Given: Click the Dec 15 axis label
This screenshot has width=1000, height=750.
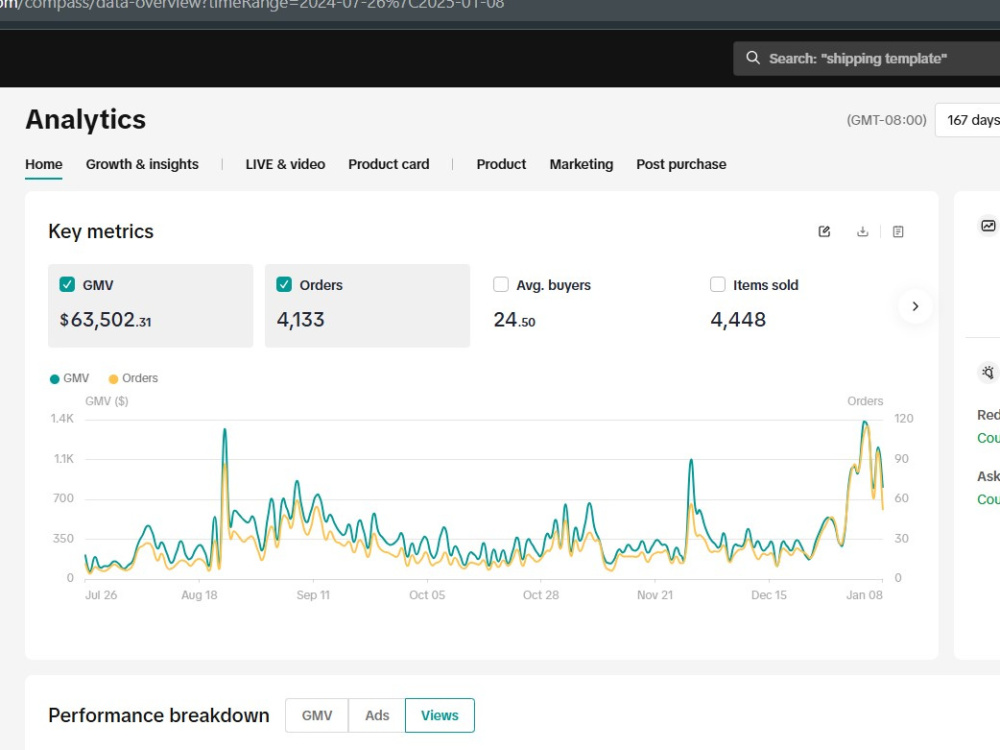Looking at the screenshot, I should [768, 595].
